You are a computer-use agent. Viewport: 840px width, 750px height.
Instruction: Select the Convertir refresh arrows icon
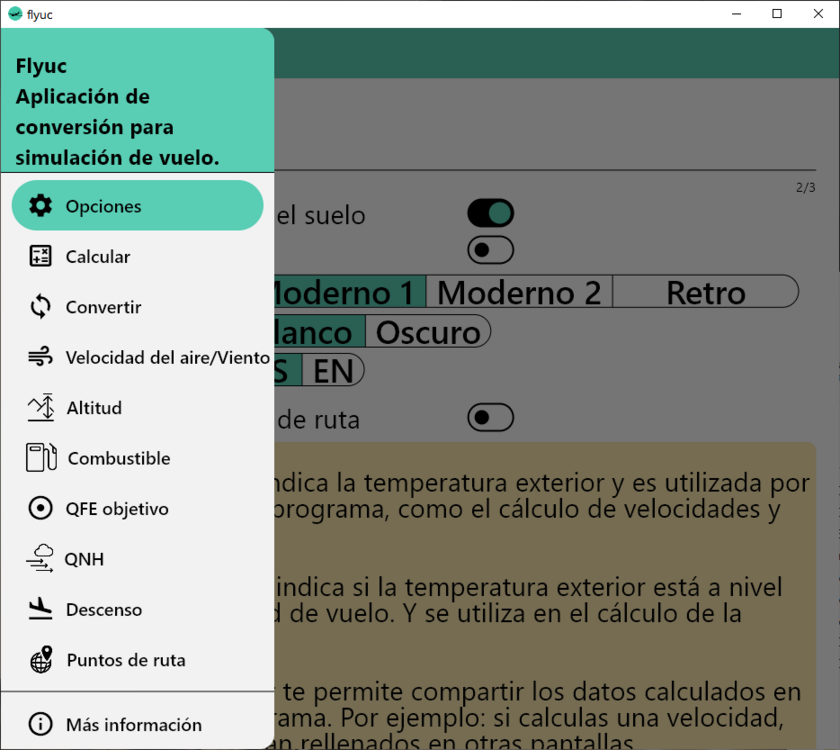click(41, 307)
